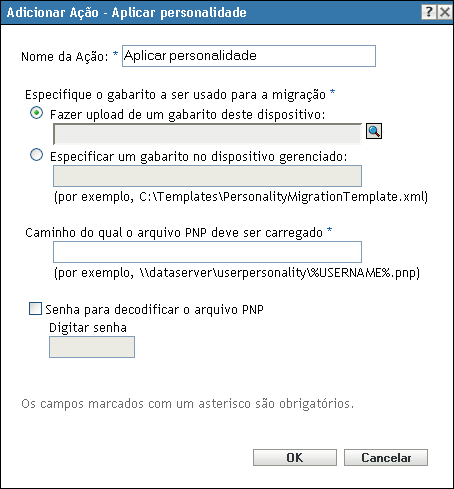Click the upload template path field
The width and height of the screenshot is (454, 489).
tap(207, 134)
